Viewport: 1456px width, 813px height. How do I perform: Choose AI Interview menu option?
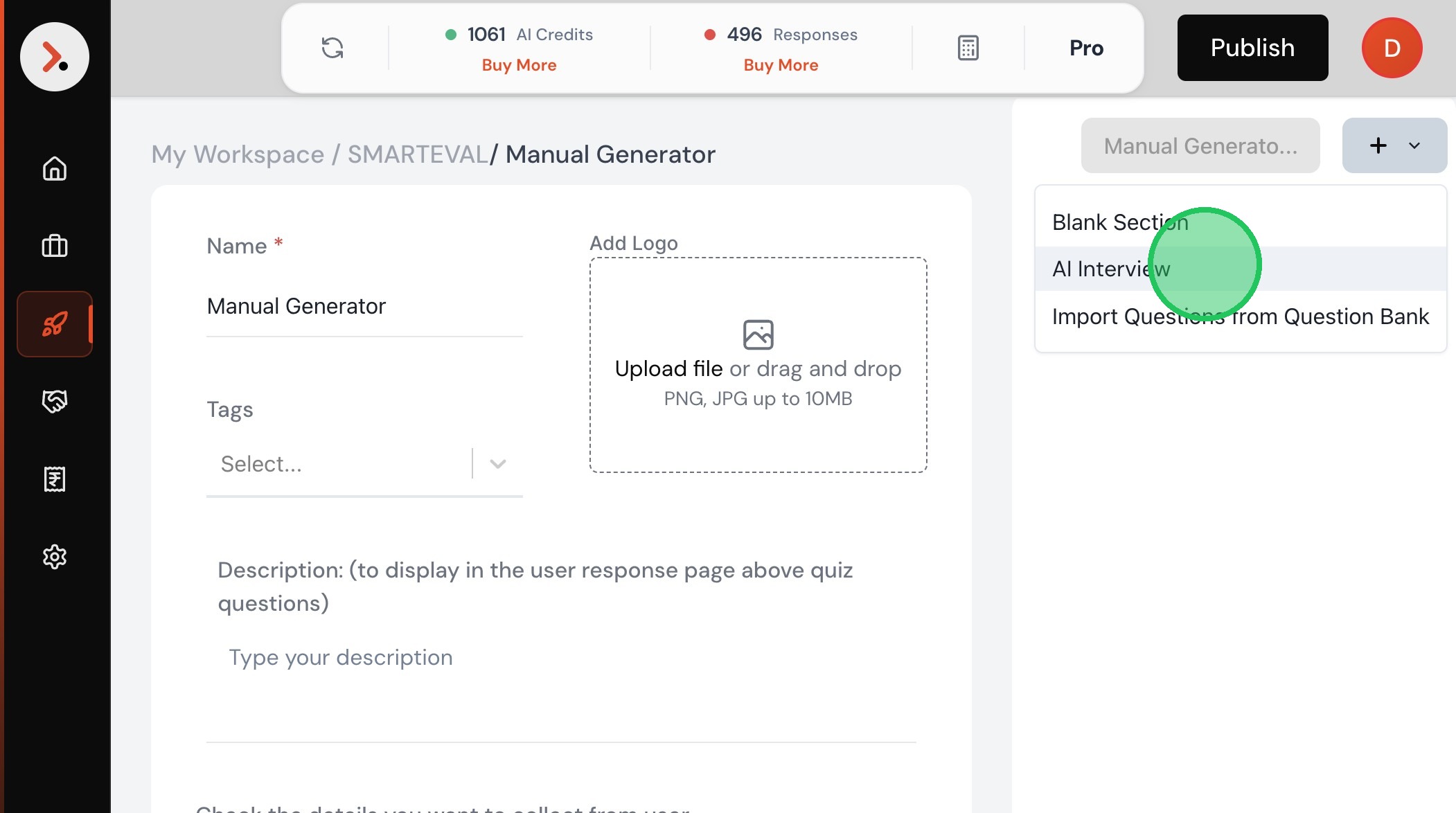tap(1110, 269)
